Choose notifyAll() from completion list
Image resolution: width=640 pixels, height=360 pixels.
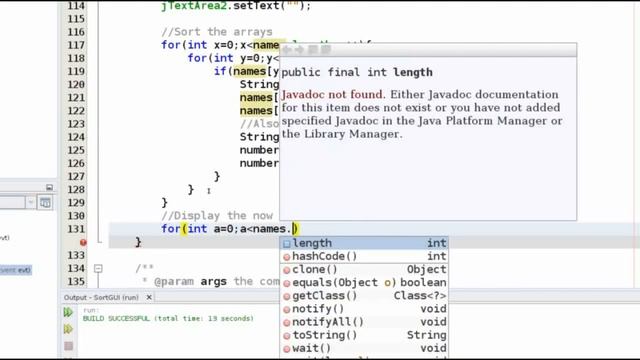[364, 322]
